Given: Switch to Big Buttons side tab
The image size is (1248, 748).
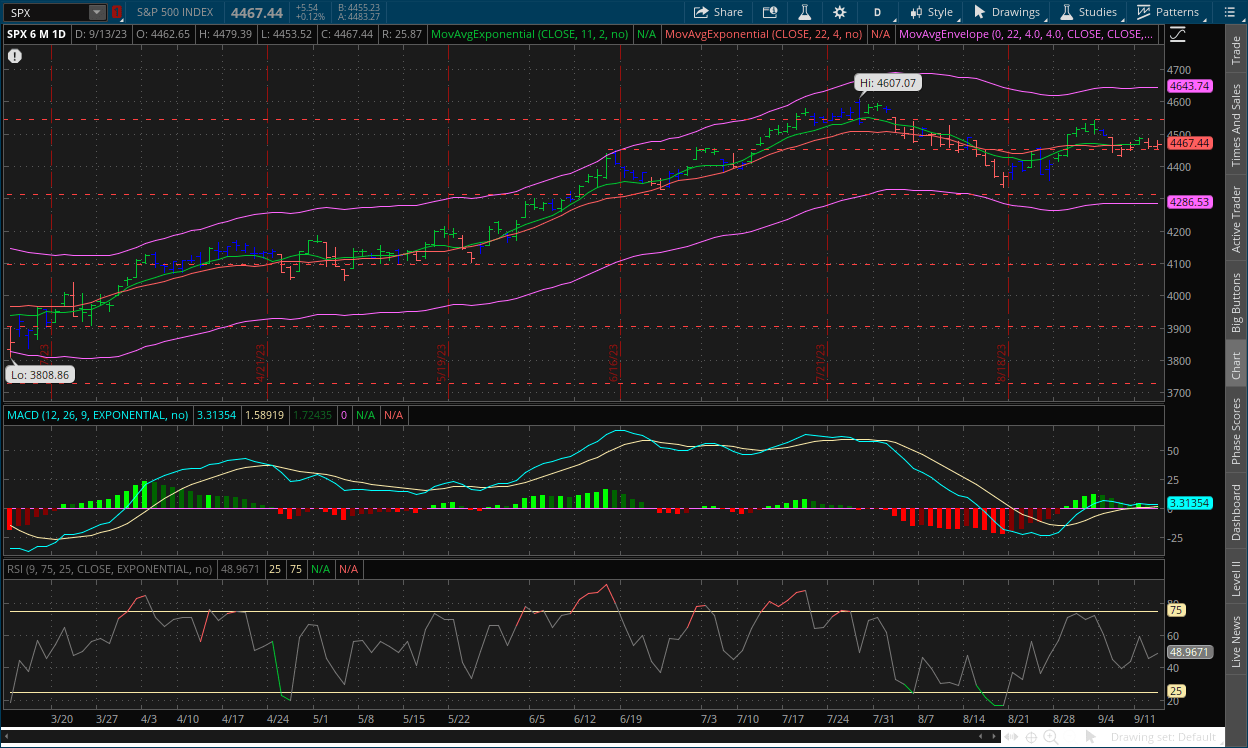Looking at the screenshot, I should (x=1237, y=301).
